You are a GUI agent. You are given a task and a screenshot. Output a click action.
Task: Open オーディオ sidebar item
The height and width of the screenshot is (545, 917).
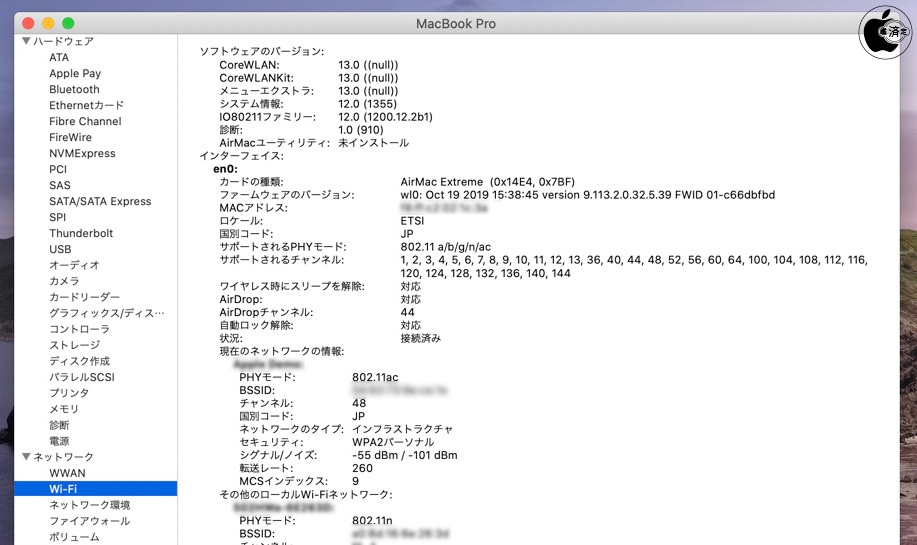(74, 265)
